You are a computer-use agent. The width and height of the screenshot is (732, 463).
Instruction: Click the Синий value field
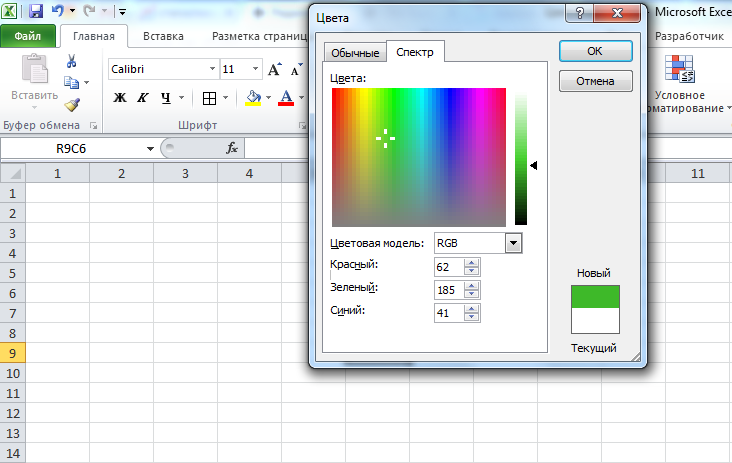point(449,313)
